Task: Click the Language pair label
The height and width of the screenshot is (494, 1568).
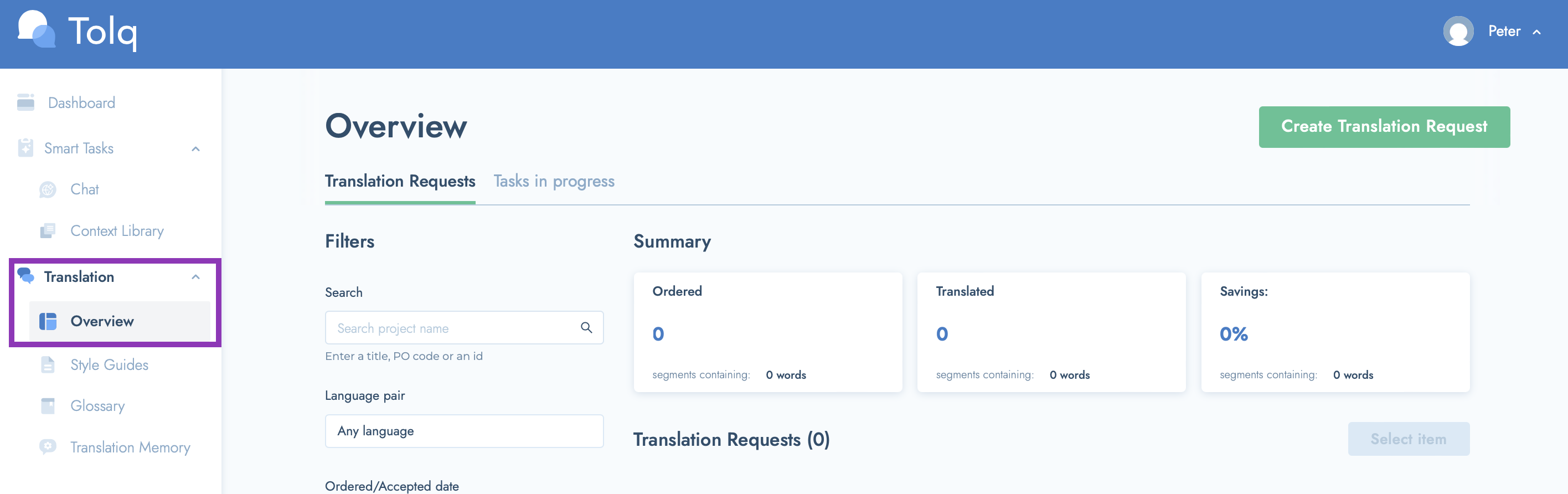Action: coord(365,395)
